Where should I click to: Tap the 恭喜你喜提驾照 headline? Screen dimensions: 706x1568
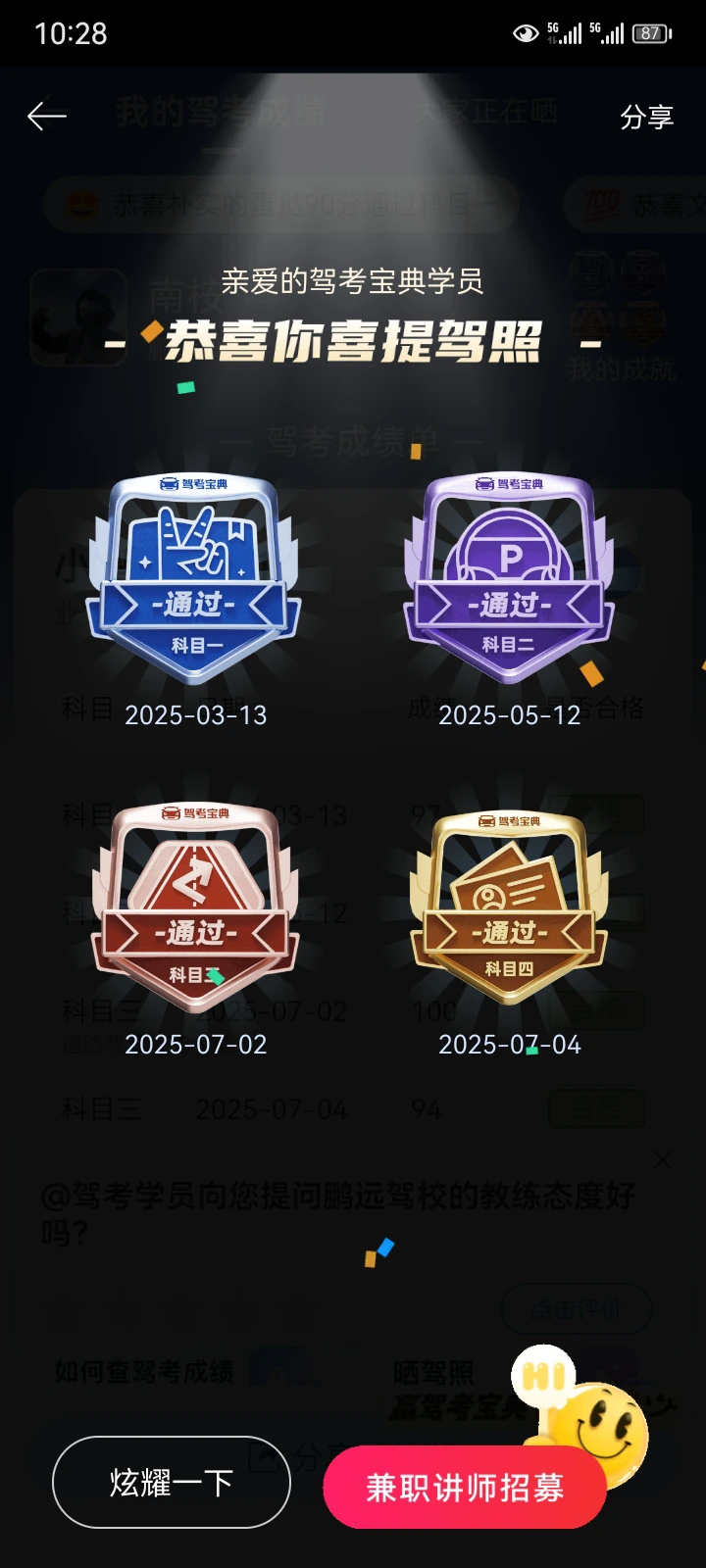353,342
